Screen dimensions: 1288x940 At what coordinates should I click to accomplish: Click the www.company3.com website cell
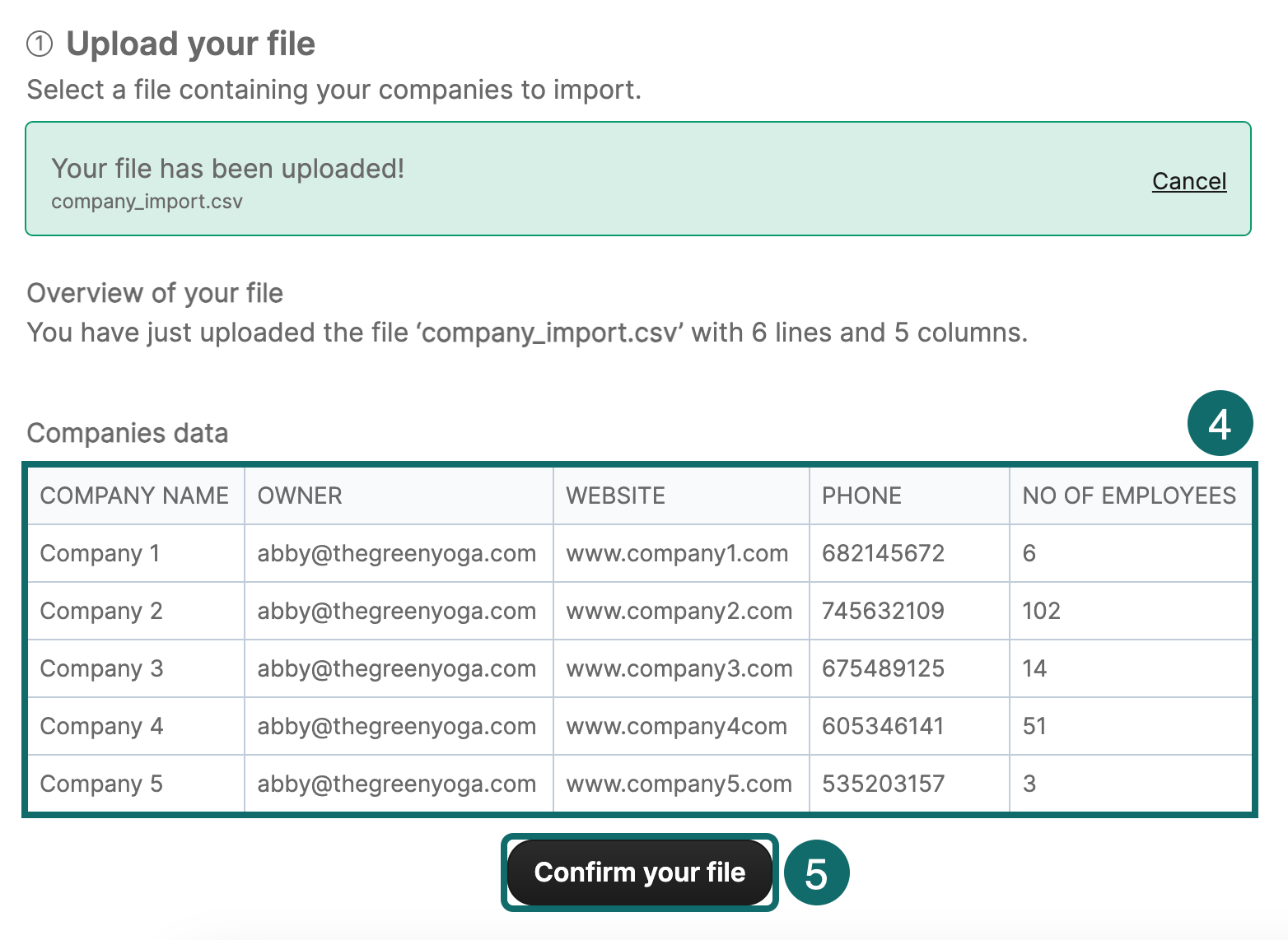point(679,668)
